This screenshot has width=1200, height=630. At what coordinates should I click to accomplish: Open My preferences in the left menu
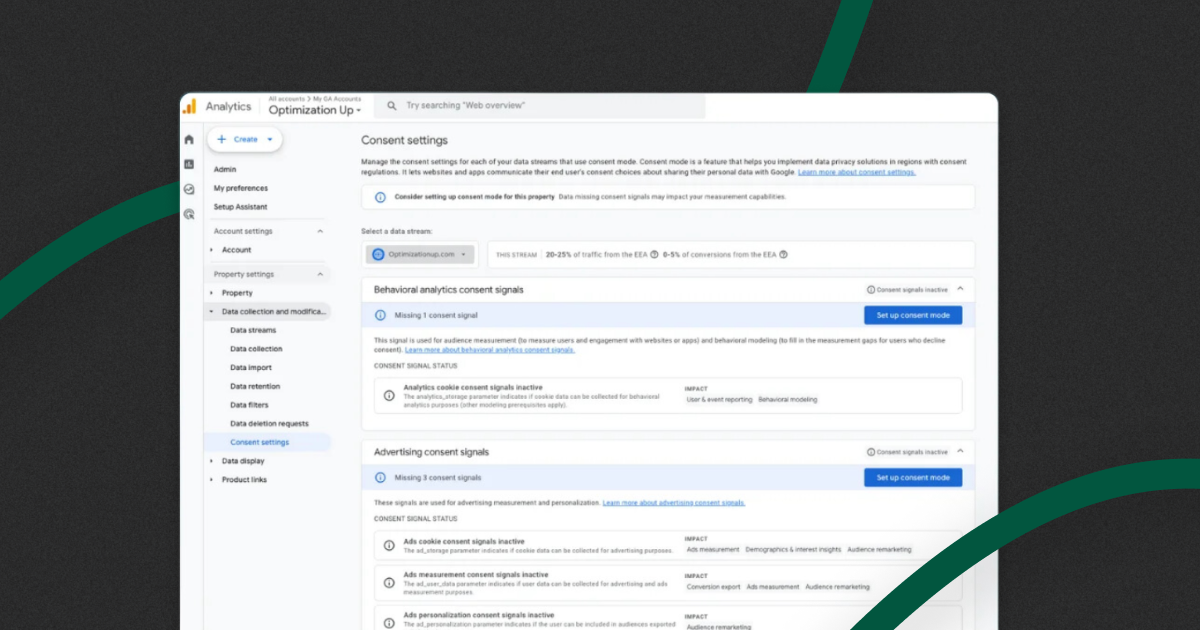pos(241,188)
